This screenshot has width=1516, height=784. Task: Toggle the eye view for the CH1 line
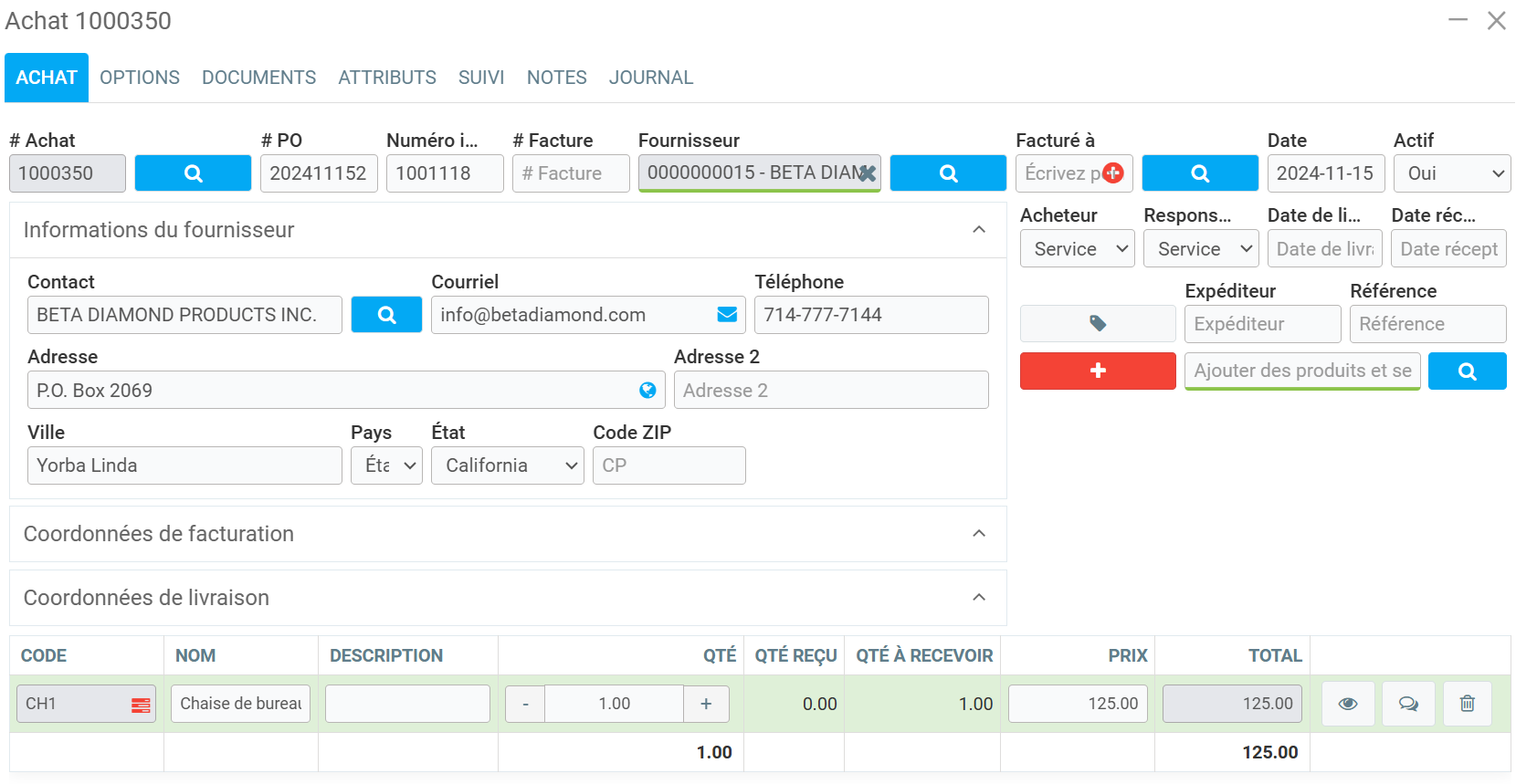click(x=1348, y=704)
